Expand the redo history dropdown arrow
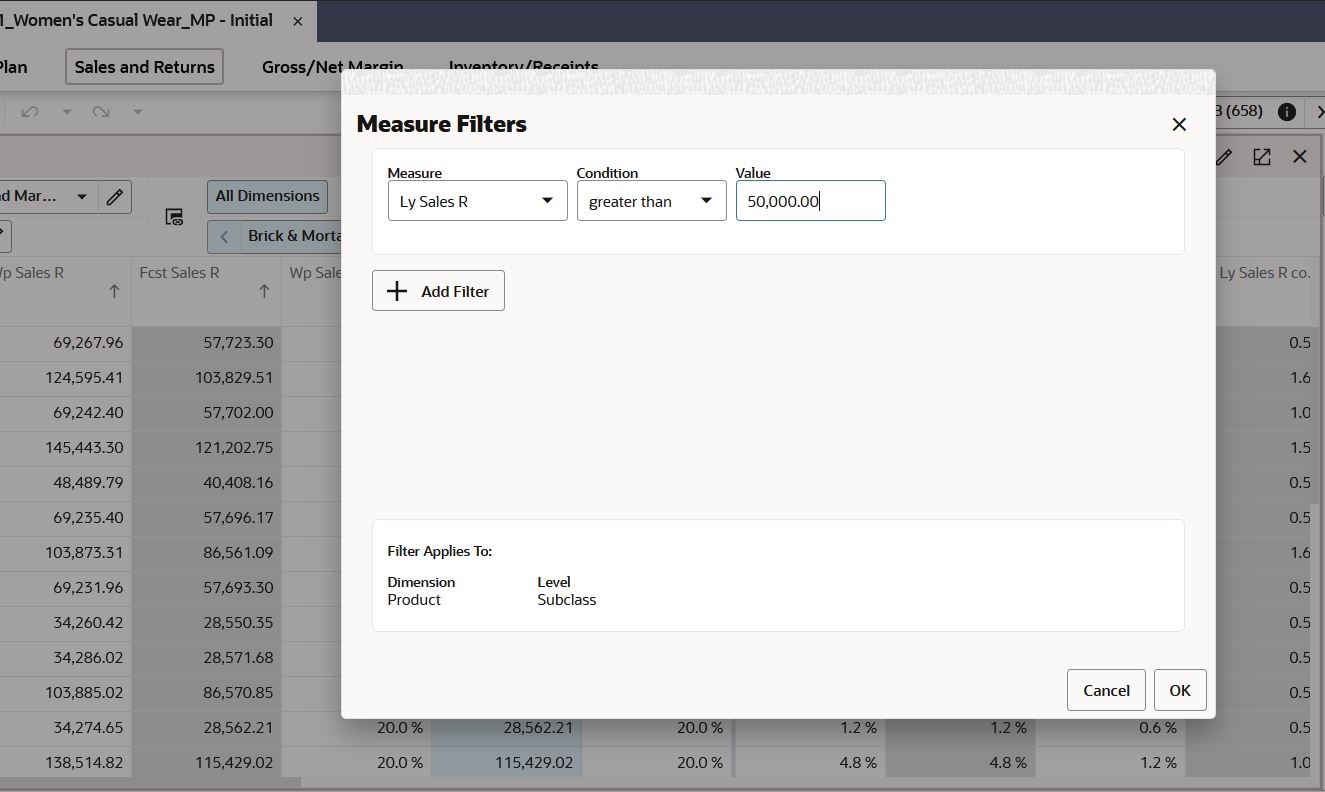This screenshot has height=792, width=1325. pos(138,111)
